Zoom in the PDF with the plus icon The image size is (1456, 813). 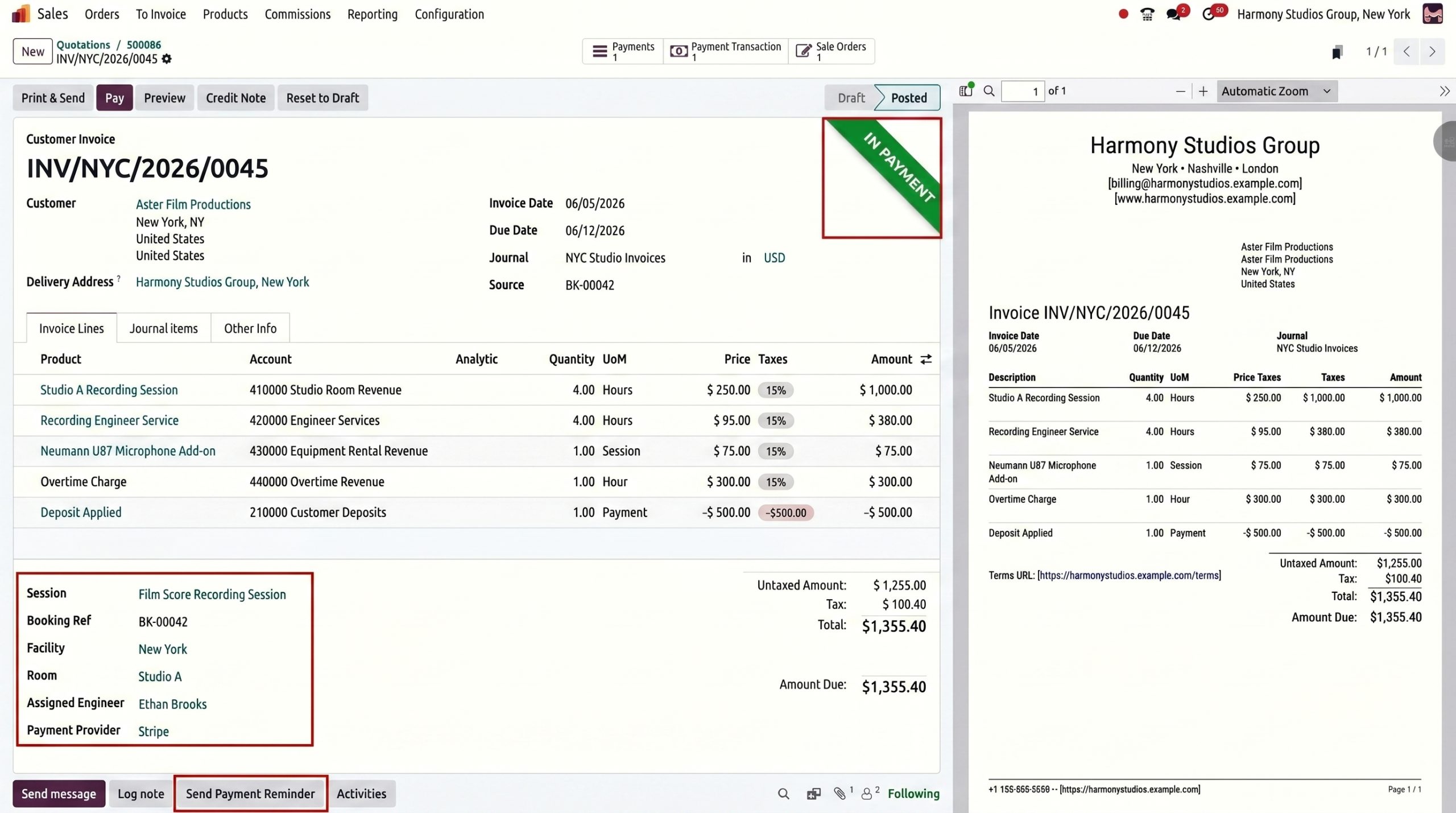coord(1203,92)
